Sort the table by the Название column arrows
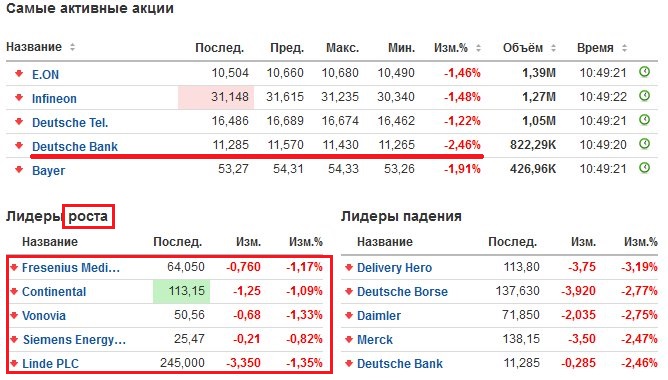668x380 pixels. click(x=72, y=47)
